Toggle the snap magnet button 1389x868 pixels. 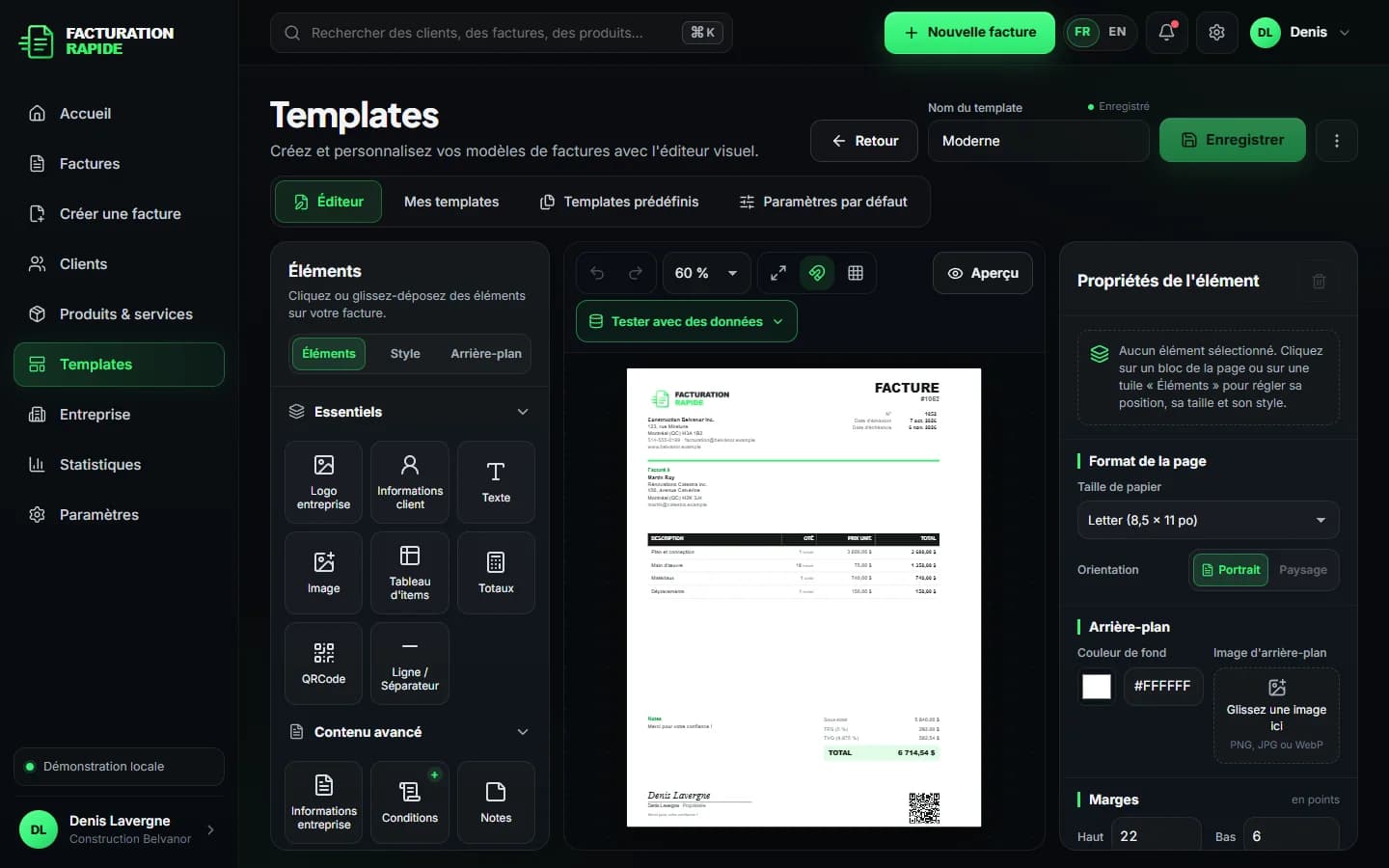[817, 273]
